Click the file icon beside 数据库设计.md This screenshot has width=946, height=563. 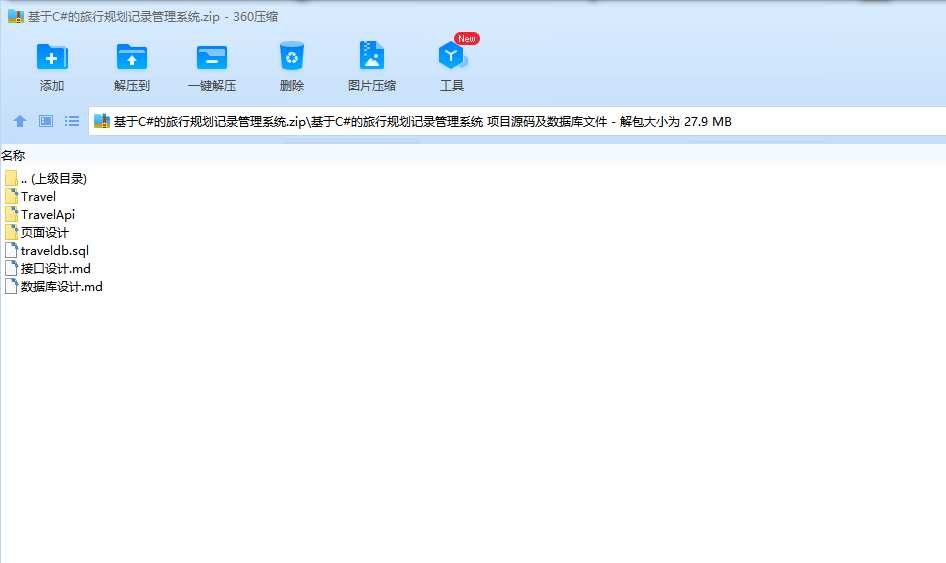tap(11, 287)
